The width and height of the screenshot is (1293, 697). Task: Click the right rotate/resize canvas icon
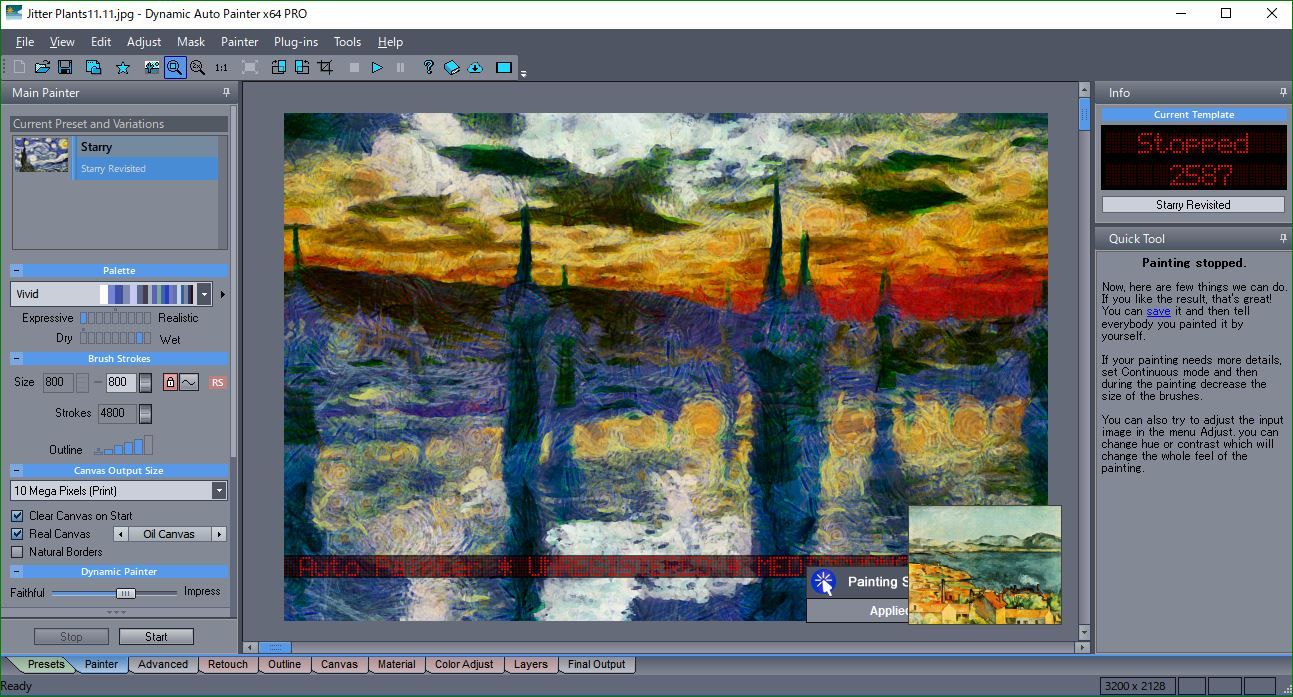tap(302, 67)
